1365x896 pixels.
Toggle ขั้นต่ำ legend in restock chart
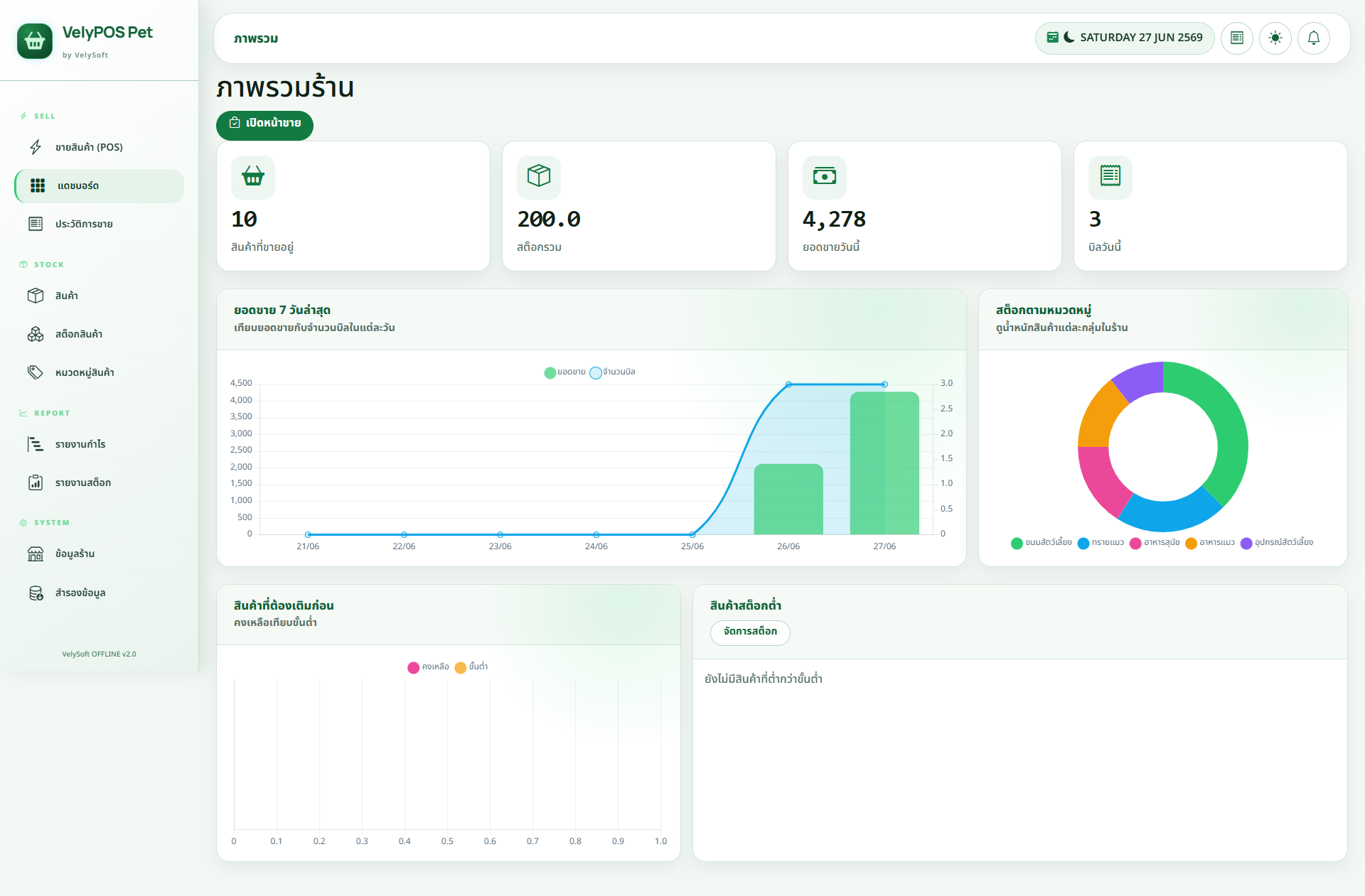point(471,667)
